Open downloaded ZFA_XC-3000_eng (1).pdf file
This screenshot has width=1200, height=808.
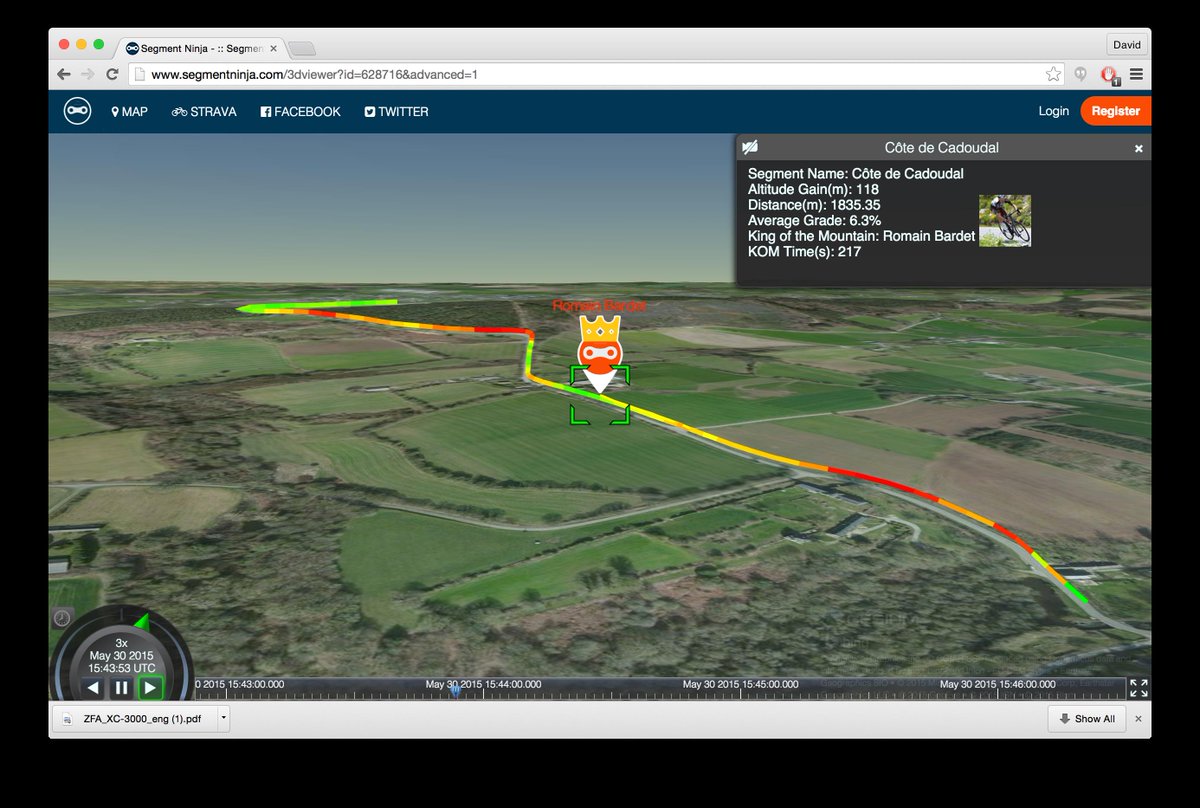134,719
